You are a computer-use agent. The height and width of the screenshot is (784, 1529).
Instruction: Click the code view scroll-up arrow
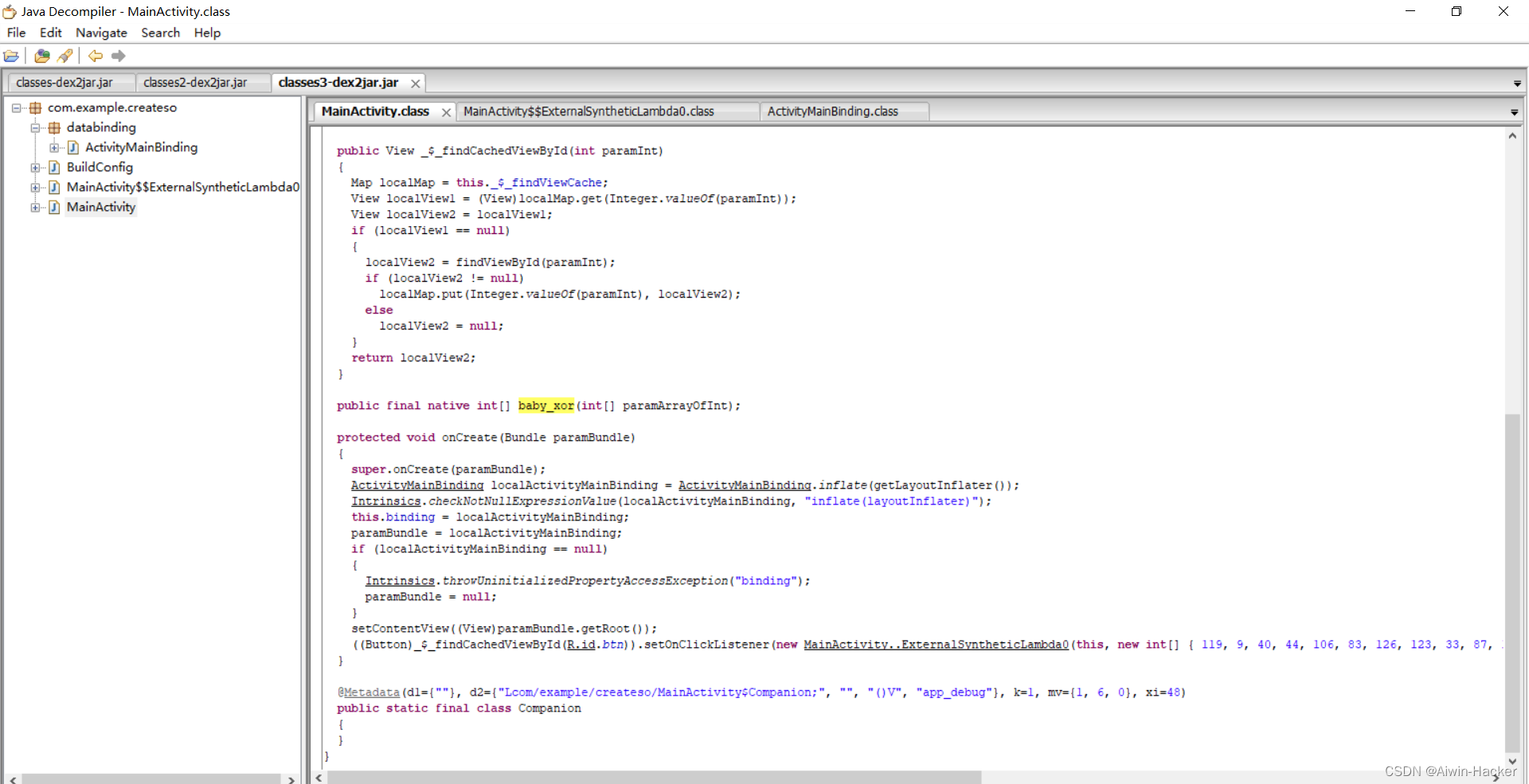(x=1512, y=136)
